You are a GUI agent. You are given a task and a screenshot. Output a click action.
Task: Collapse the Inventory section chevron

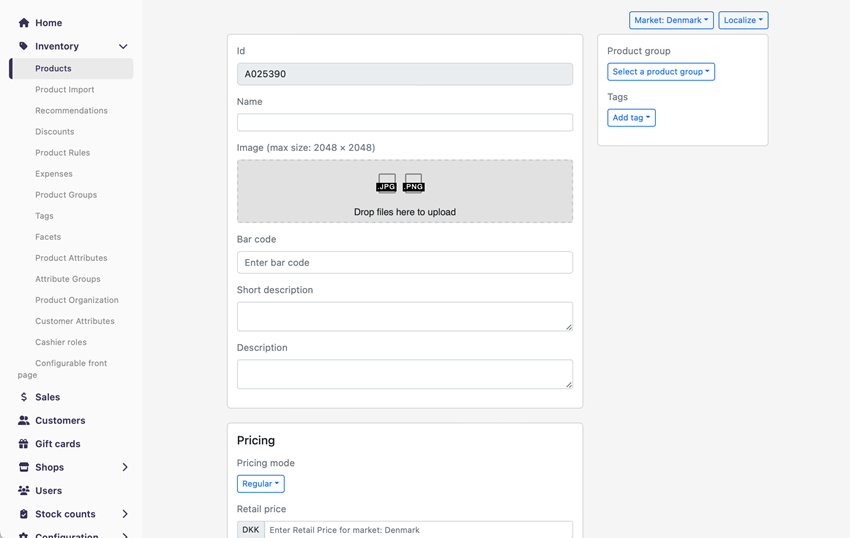pos(123,46)
